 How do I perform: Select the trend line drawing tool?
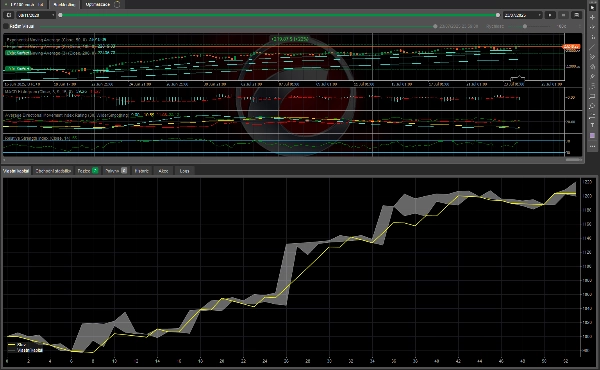(592, 47)
